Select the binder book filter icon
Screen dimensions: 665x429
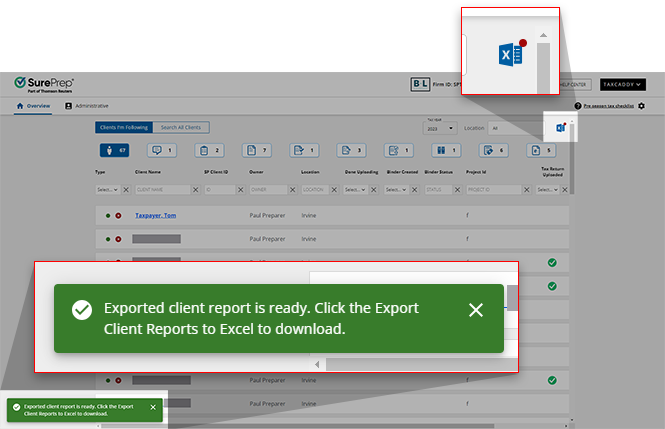pyautogui.click(x=446, y=150)
